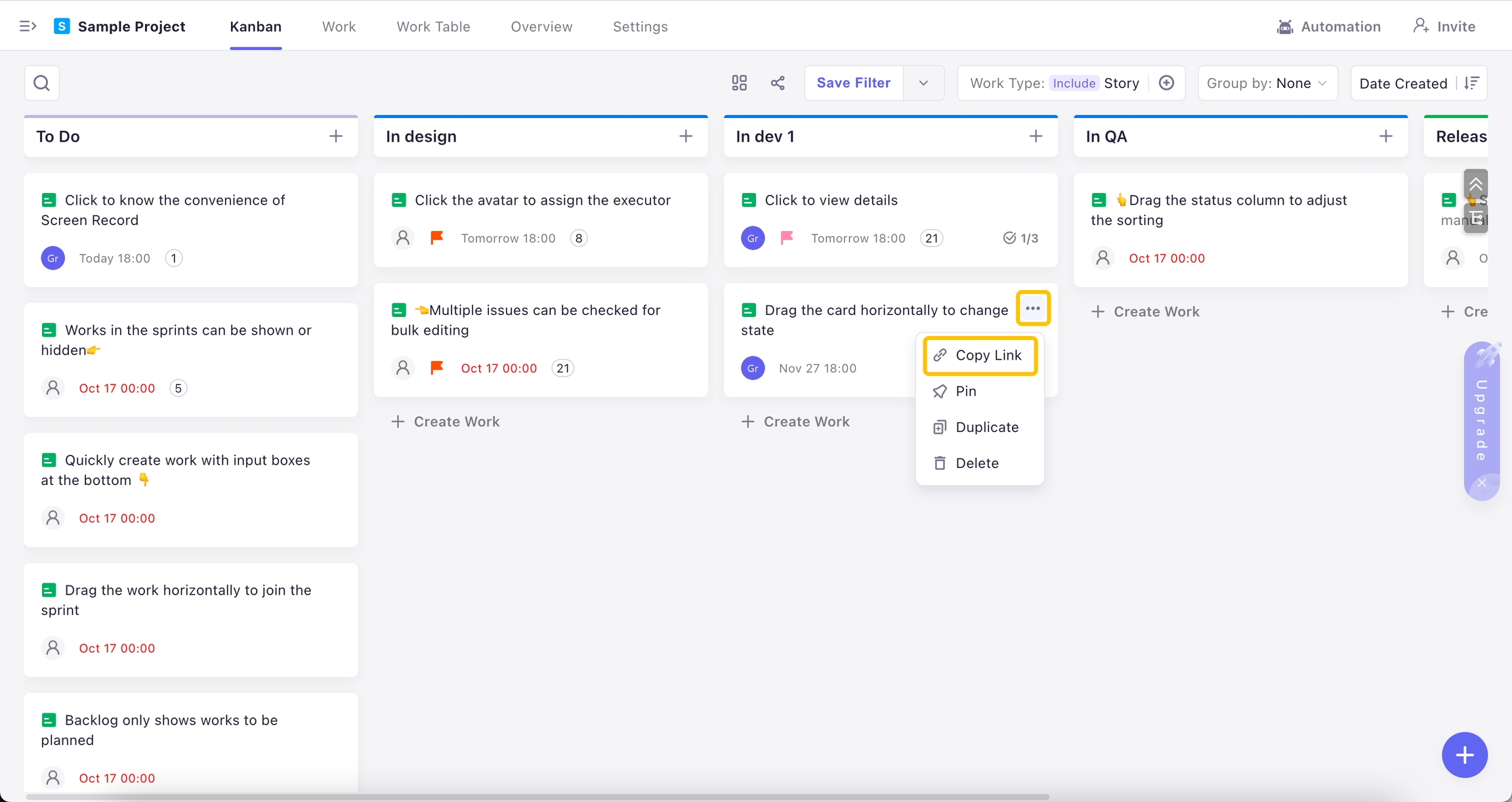Open the Group by: None dropdown
This screenshot has width=1512, height=802.
(1267, 83)
